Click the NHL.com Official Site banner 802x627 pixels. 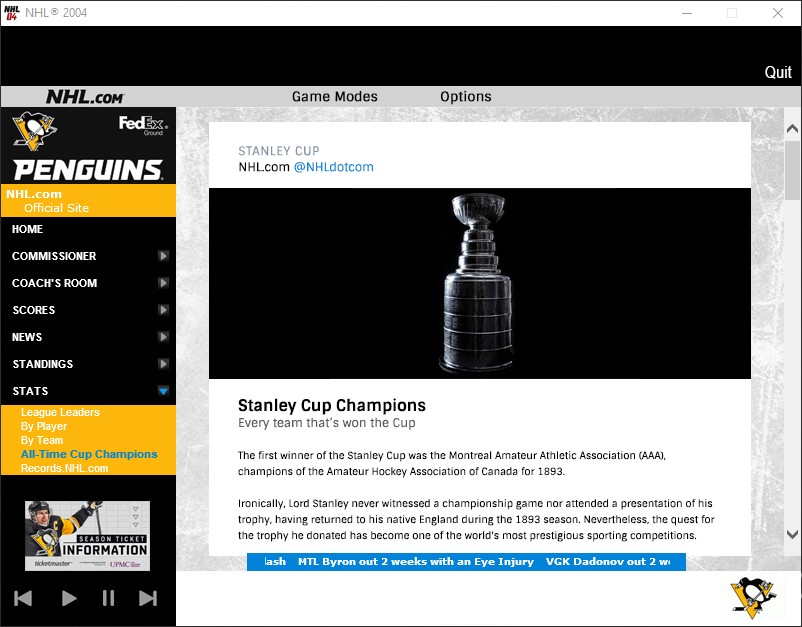(x=88, y=200)
